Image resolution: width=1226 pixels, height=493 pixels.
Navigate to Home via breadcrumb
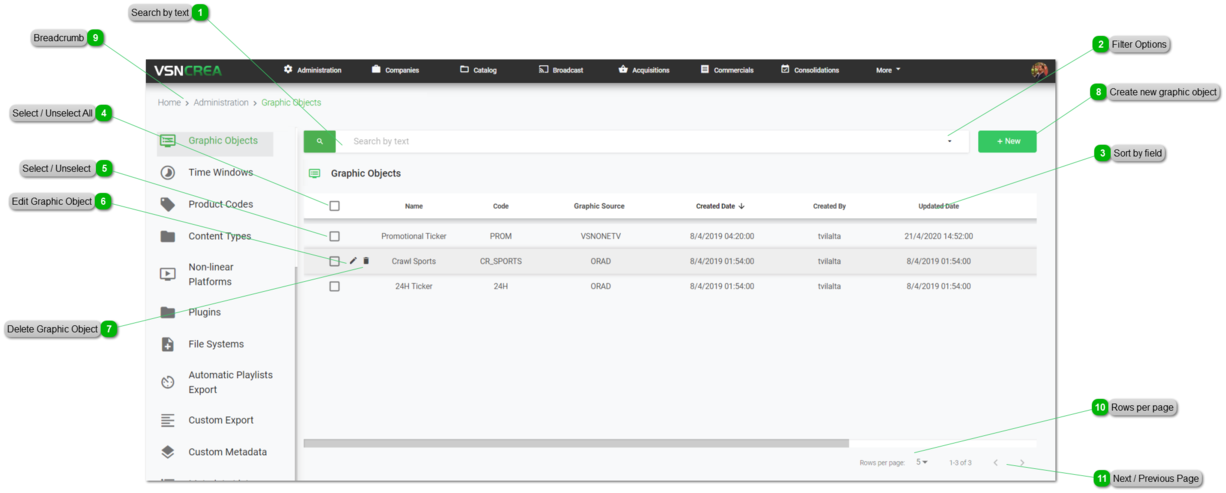point(169,103)
